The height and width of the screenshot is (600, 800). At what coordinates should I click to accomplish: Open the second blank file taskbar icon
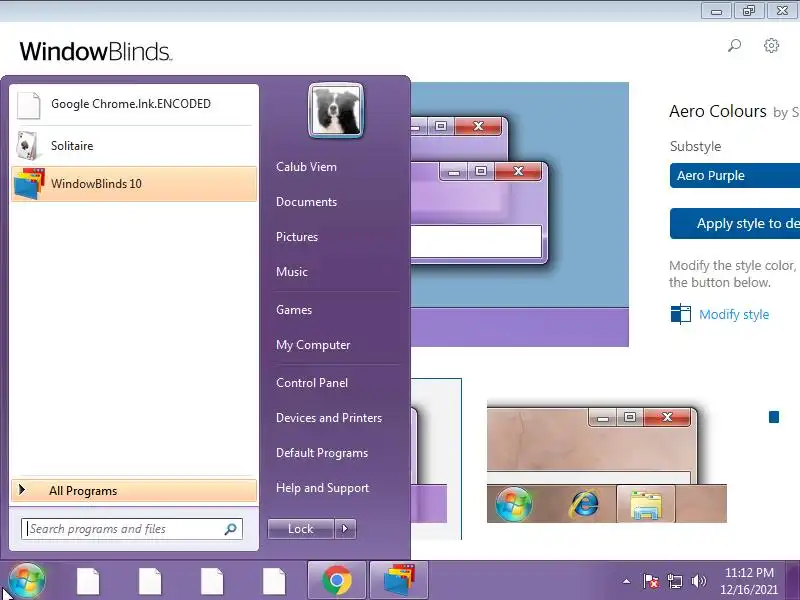coord(150,581)
